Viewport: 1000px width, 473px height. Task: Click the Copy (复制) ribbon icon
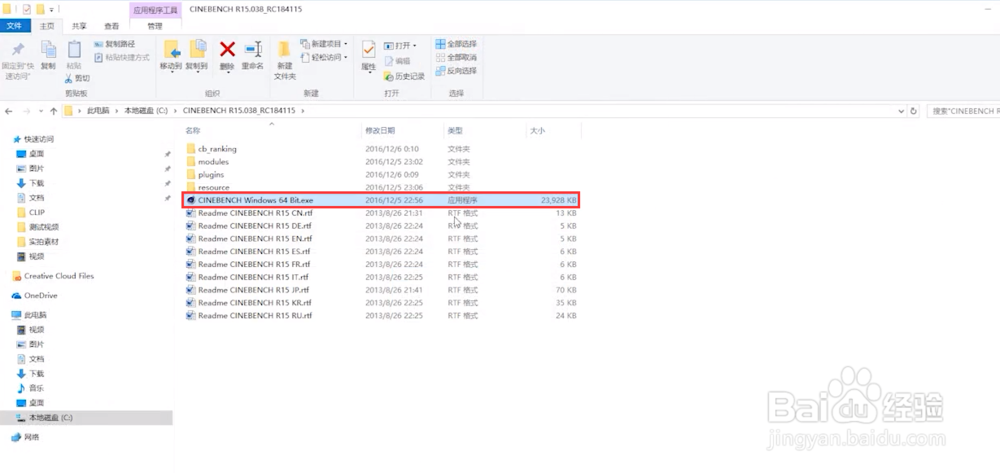[x=48, y=55]
